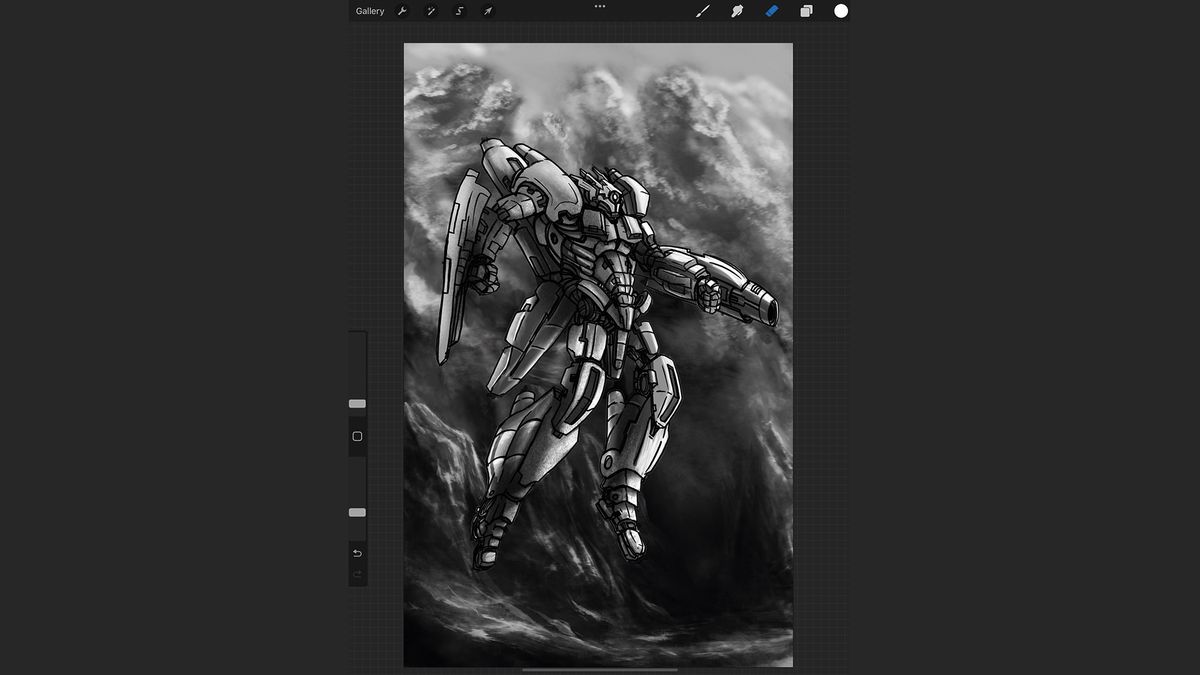Tap the highlighted blue Eraser tool

(771, 11)
